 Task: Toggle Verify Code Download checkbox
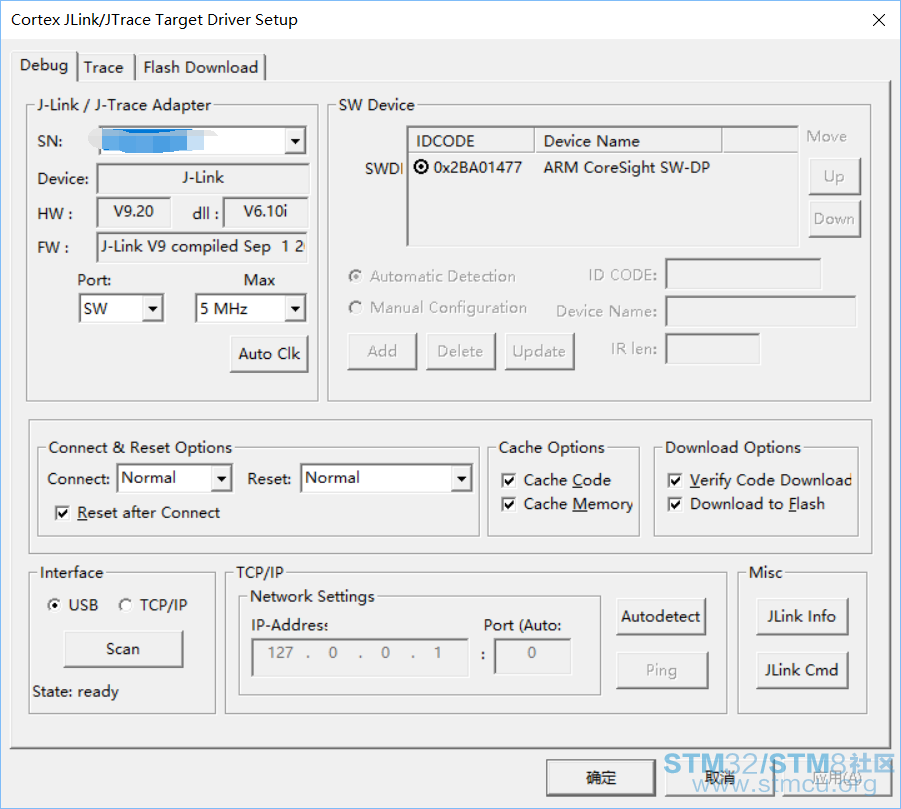(x=675, y=480)
